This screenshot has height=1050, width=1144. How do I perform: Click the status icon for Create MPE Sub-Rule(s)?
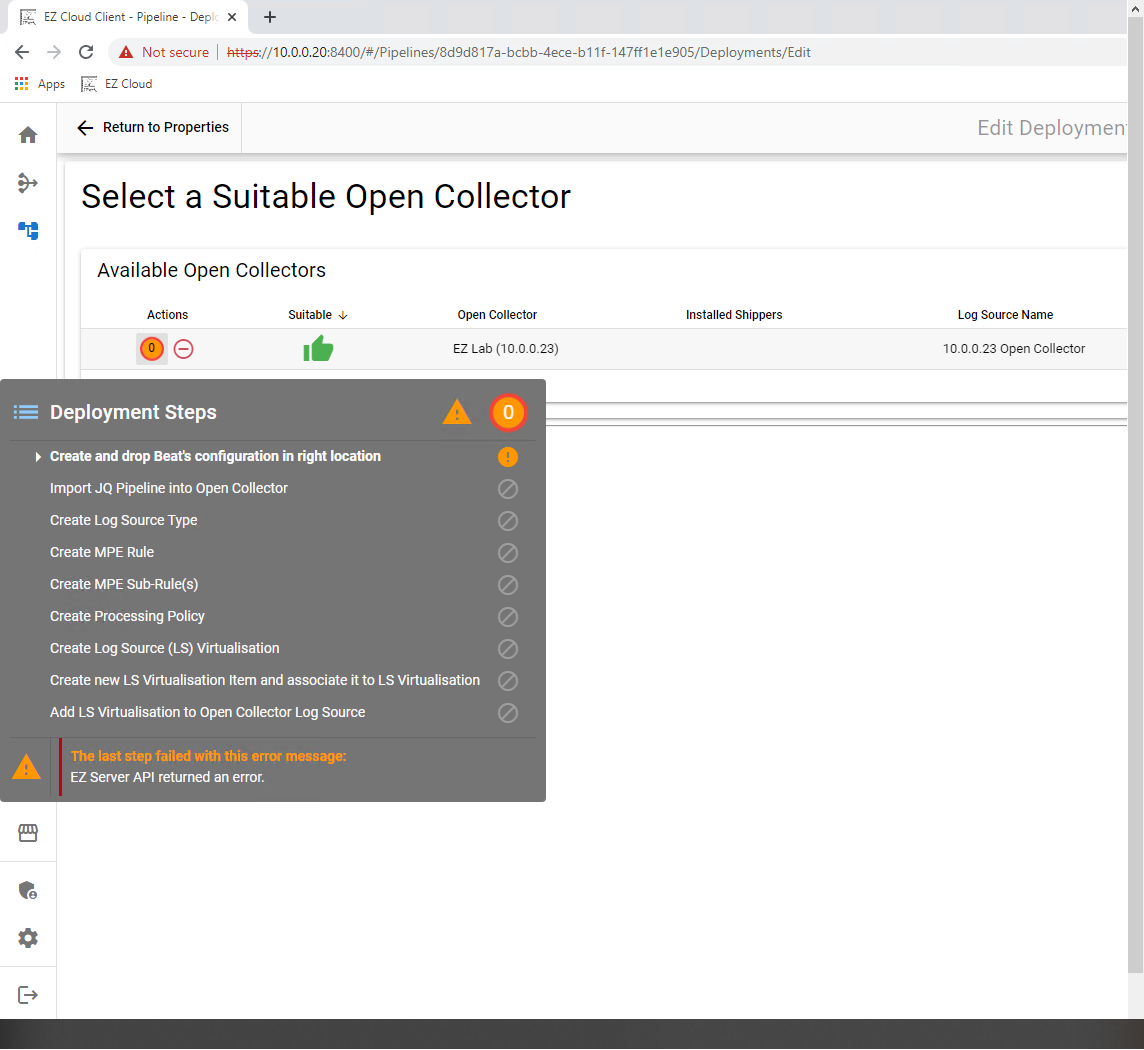tap(508, 585)
